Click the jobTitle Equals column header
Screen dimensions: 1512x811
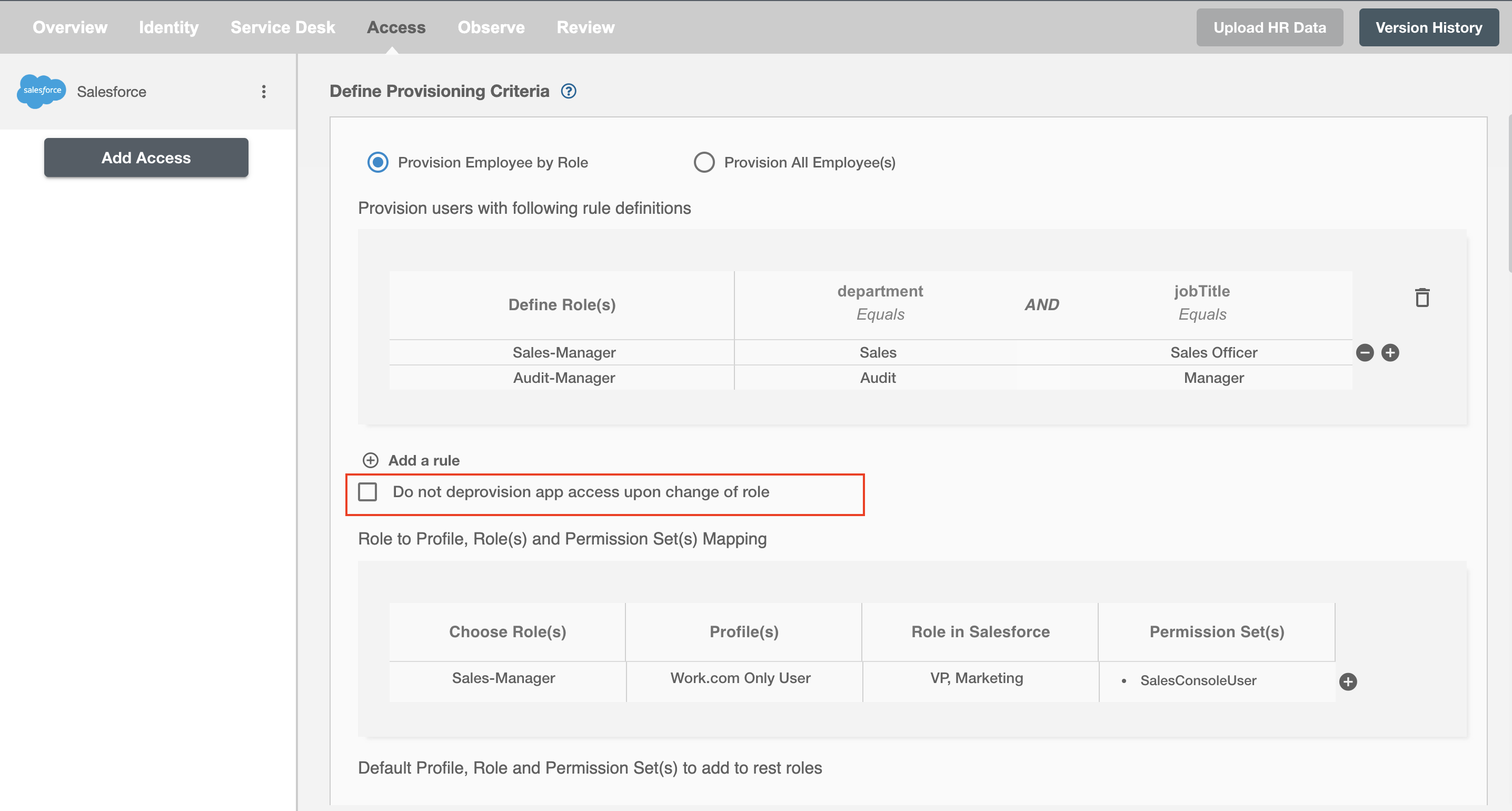click(1202, 302)
